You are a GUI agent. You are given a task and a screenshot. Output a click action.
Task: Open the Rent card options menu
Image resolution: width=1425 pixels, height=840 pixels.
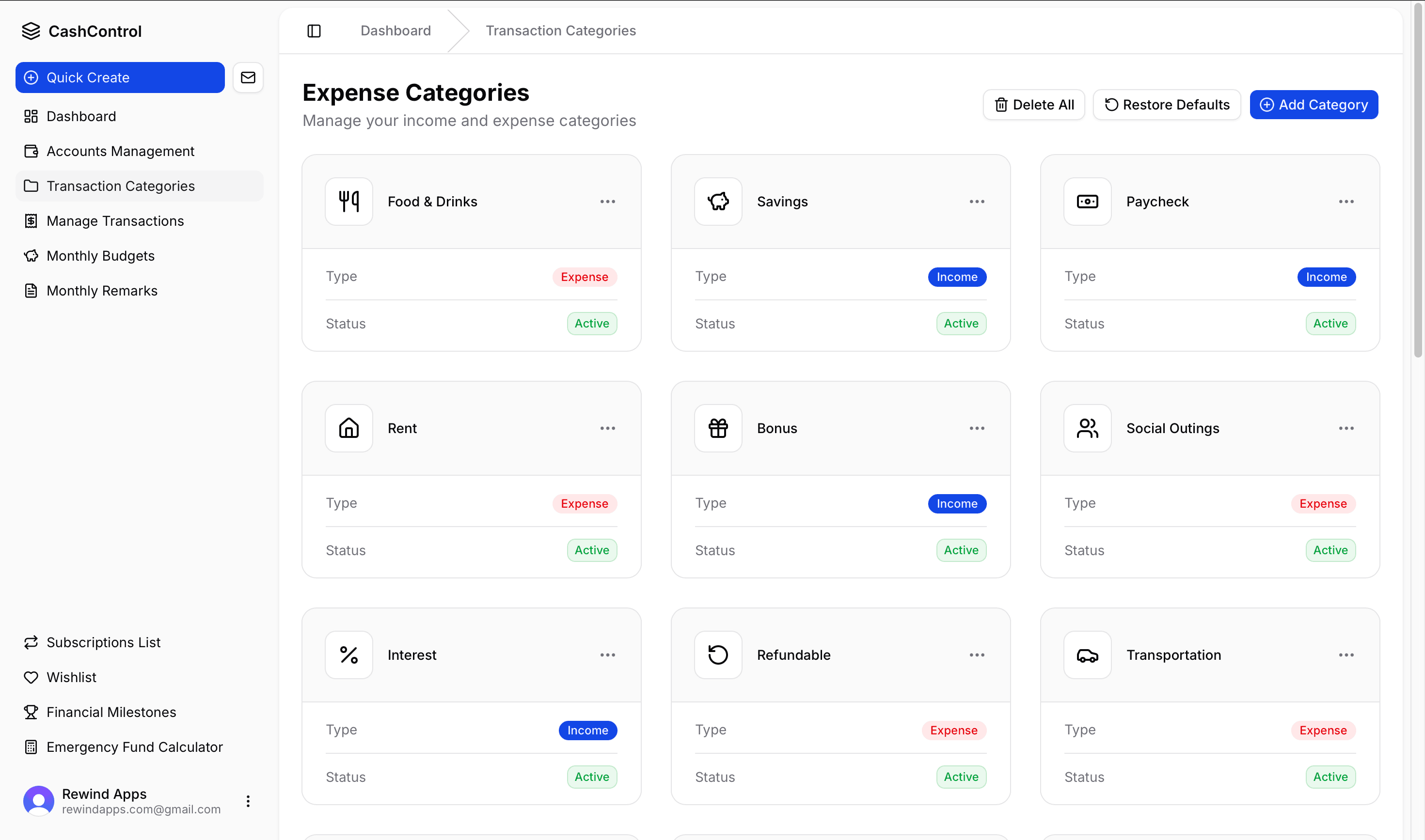coord(607,429)
